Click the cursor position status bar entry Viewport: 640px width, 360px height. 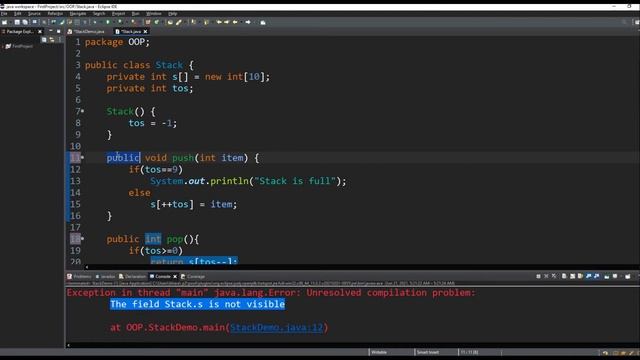[x=469, y=352]
